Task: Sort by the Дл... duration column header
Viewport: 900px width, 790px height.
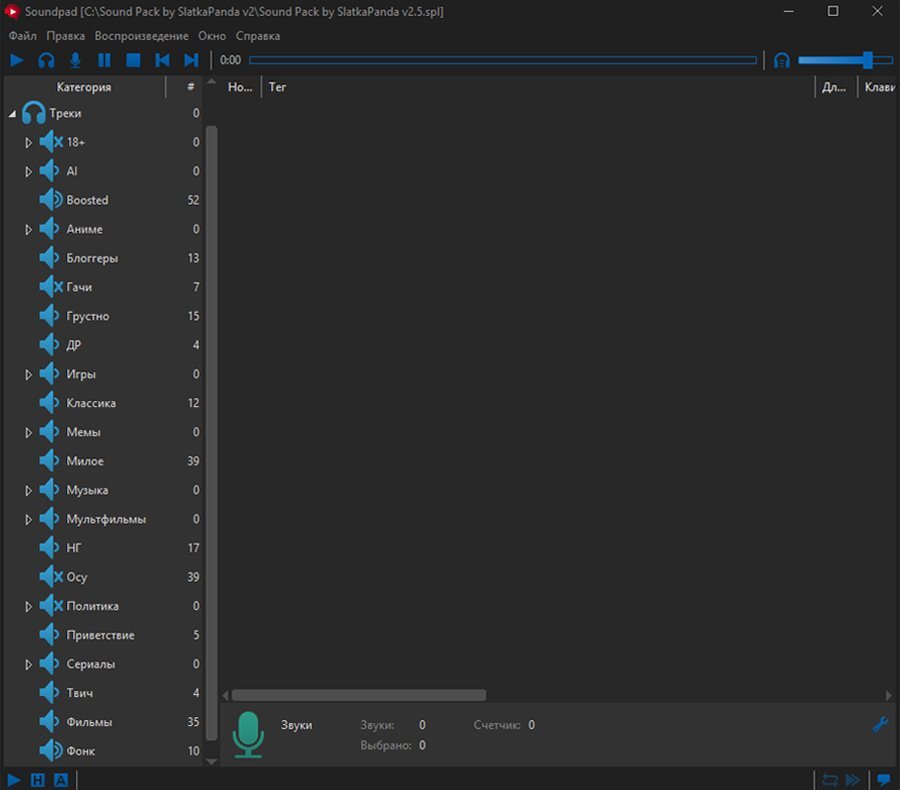Action: pyautogui.click(x=834, y=87)
